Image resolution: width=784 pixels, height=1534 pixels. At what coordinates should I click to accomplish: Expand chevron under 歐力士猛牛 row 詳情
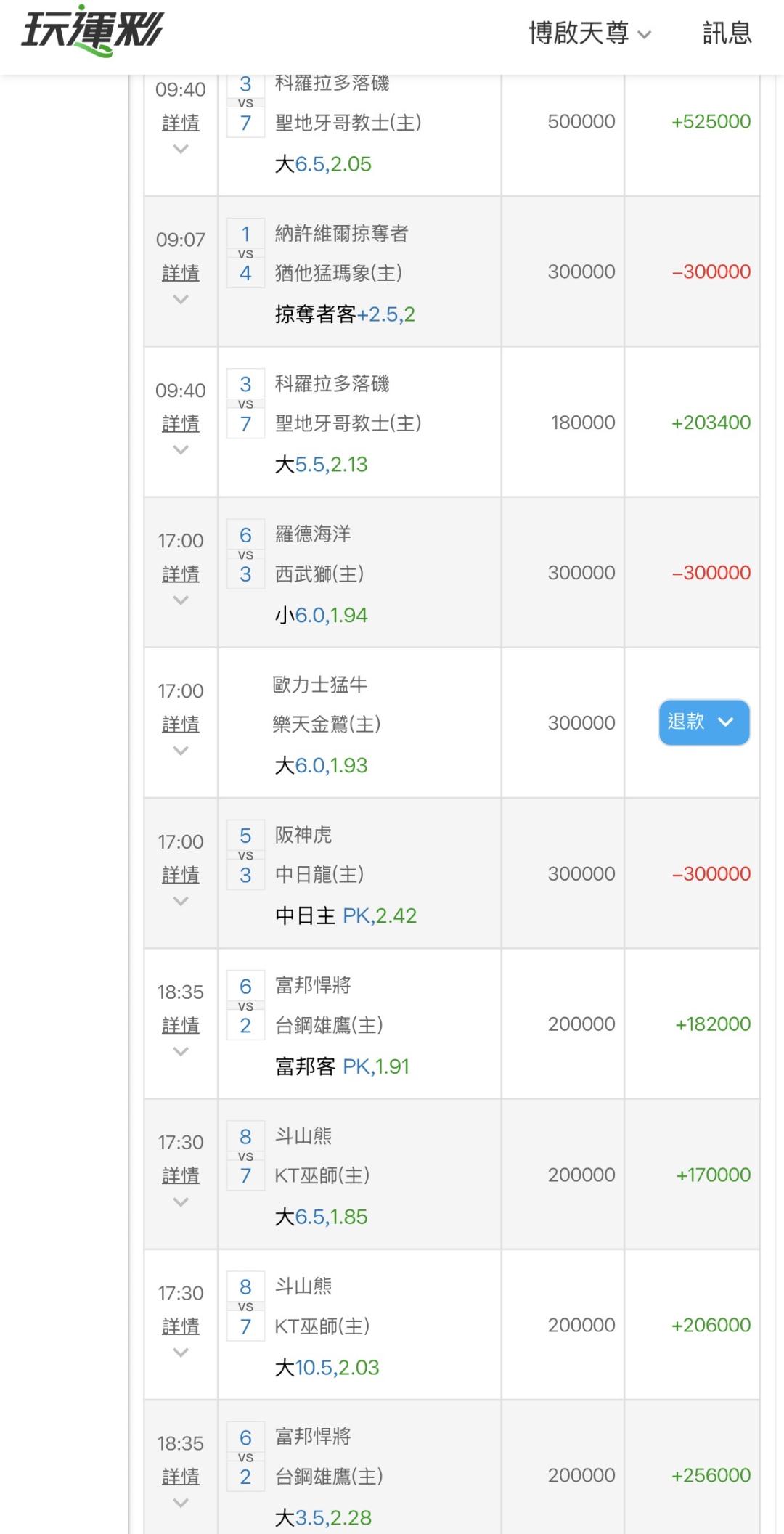181,751
